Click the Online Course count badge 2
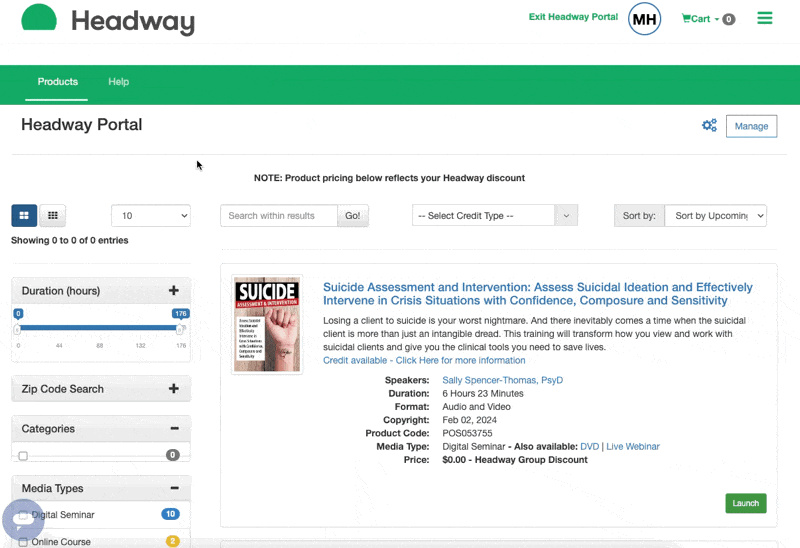Screen dimensions: 800x548 pyautogui.click(x=172, y=541)
